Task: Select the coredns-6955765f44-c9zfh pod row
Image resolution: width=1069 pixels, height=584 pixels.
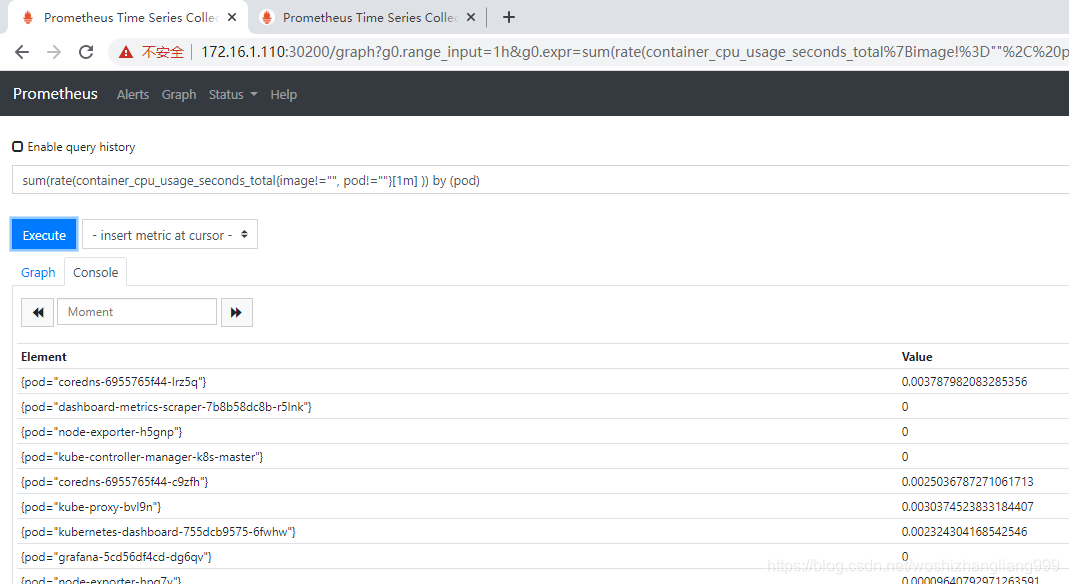Action: pyautogui.click(x=543, y=482)
